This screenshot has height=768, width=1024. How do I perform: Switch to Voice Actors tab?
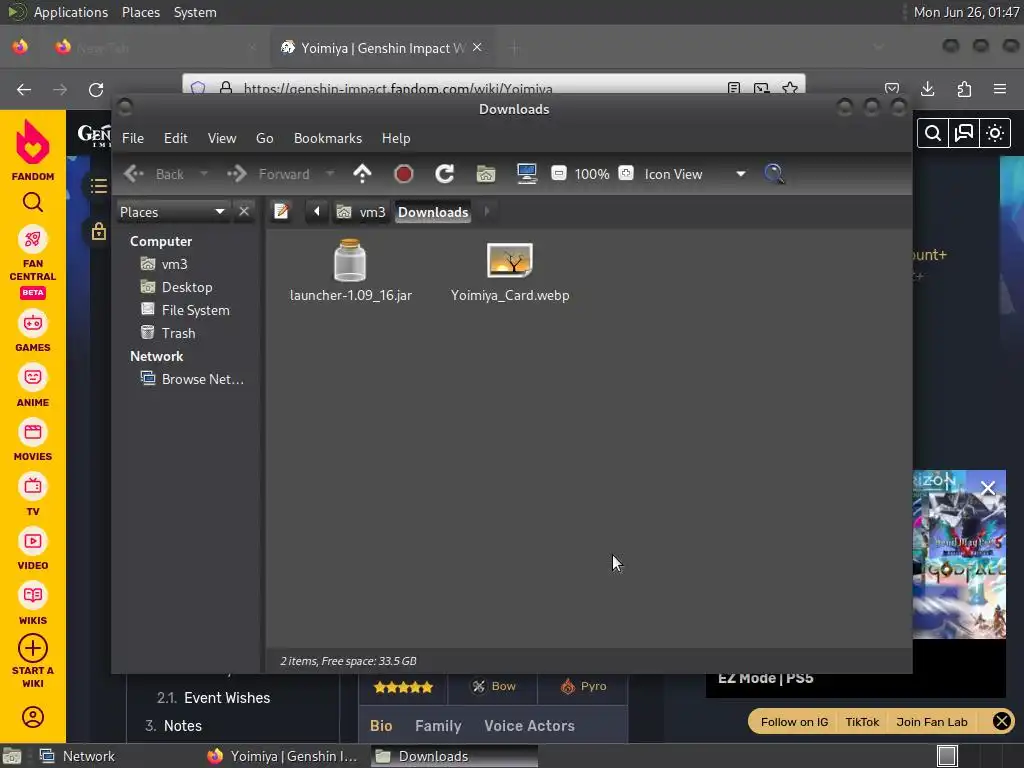(x=530, y=726)
